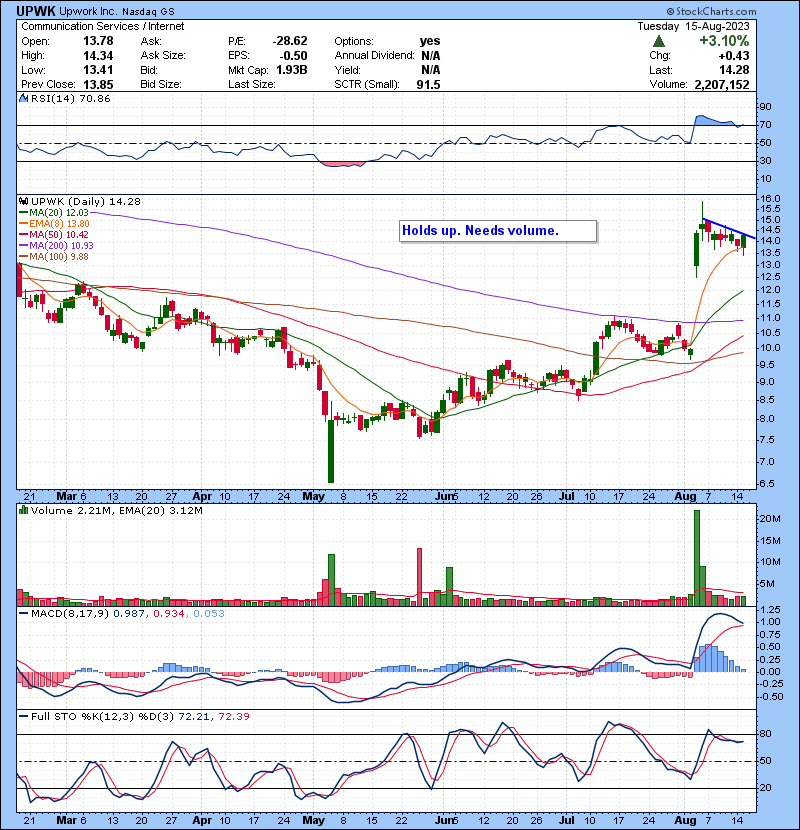Image resolution: width=800 pixels, height=830 pixels.
Task: Click the MA(100) 9.88 legend entry
Action: click(x=53, y=257)
